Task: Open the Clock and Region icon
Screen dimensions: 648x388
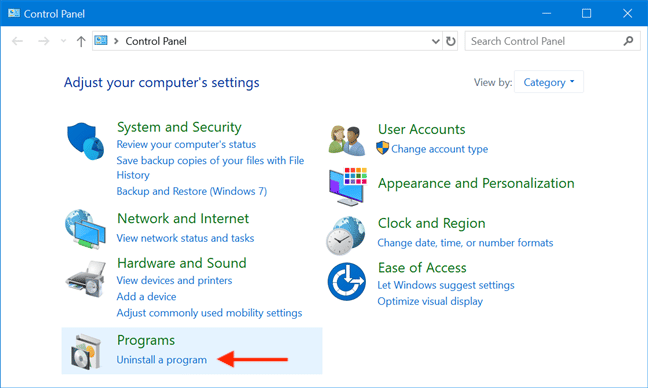Action: point(346,236)
